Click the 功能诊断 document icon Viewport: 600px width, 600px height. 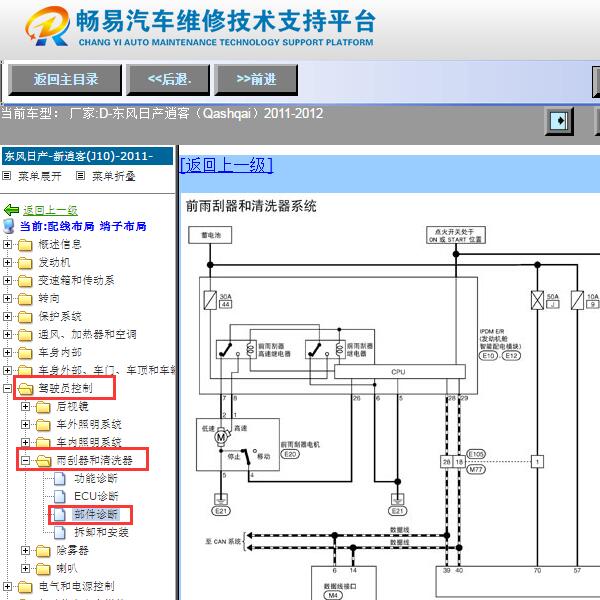click(60, 478)
